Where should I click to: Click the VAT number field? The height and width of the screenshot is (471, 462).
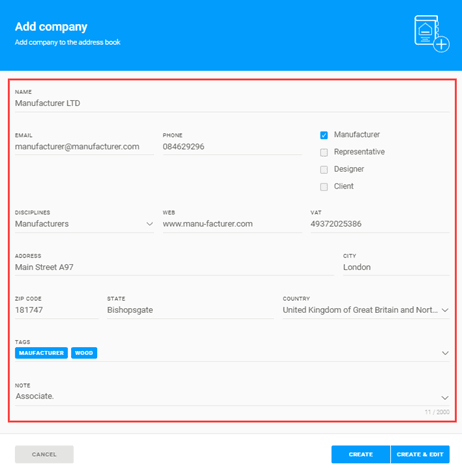[x=380, y=224]
